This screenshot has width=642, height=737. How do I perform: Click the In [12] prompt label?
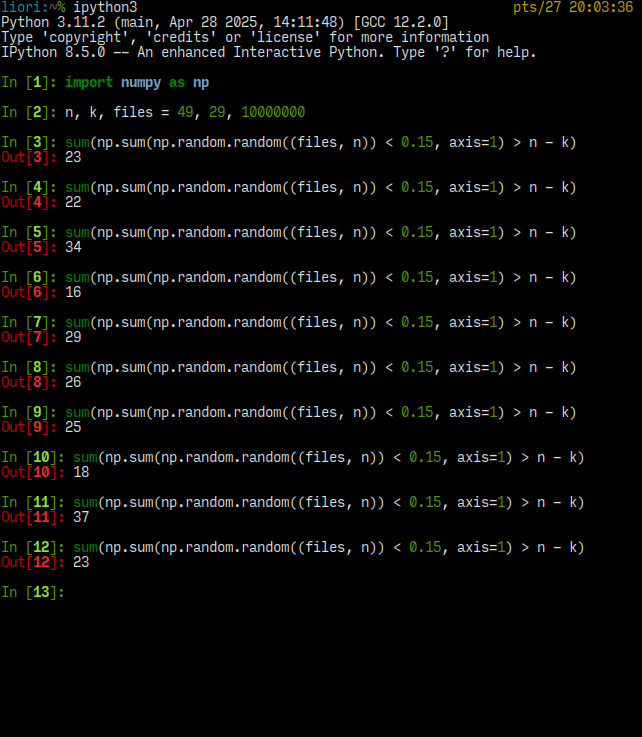pyautogui.click(x=33, y=547)
